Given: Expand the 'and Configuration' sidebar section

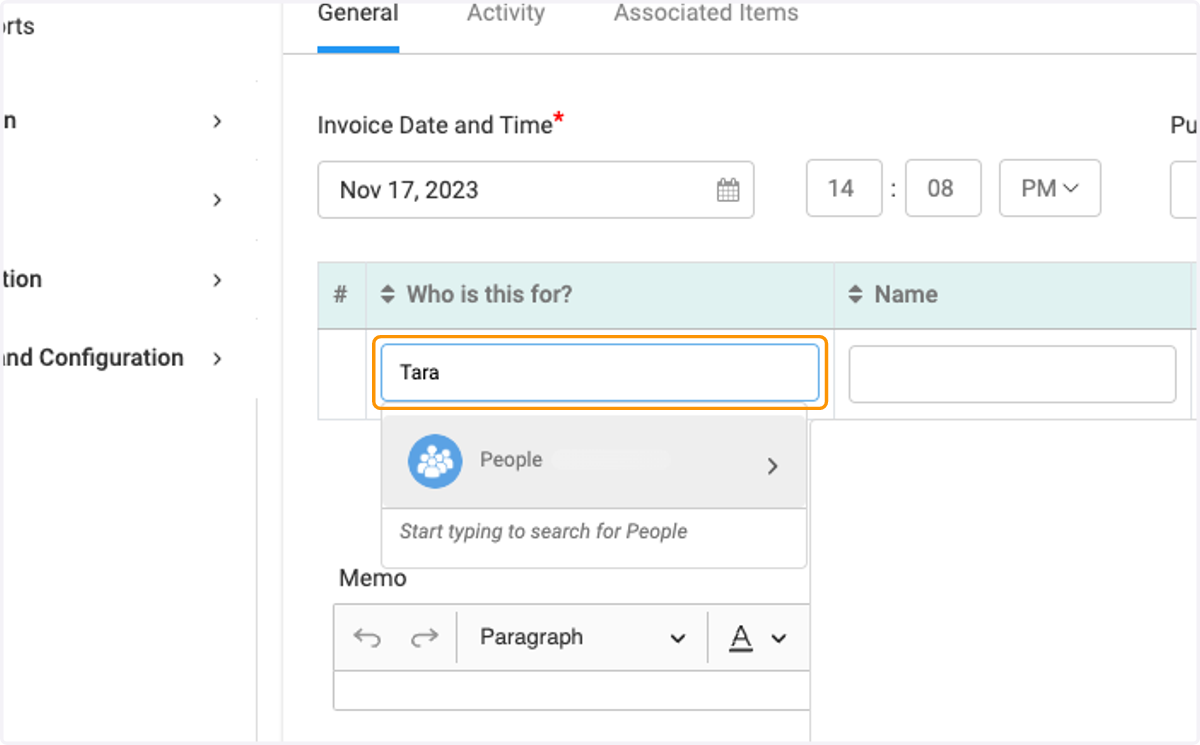Looking at the screenshot, I should [x=218, y=358].
